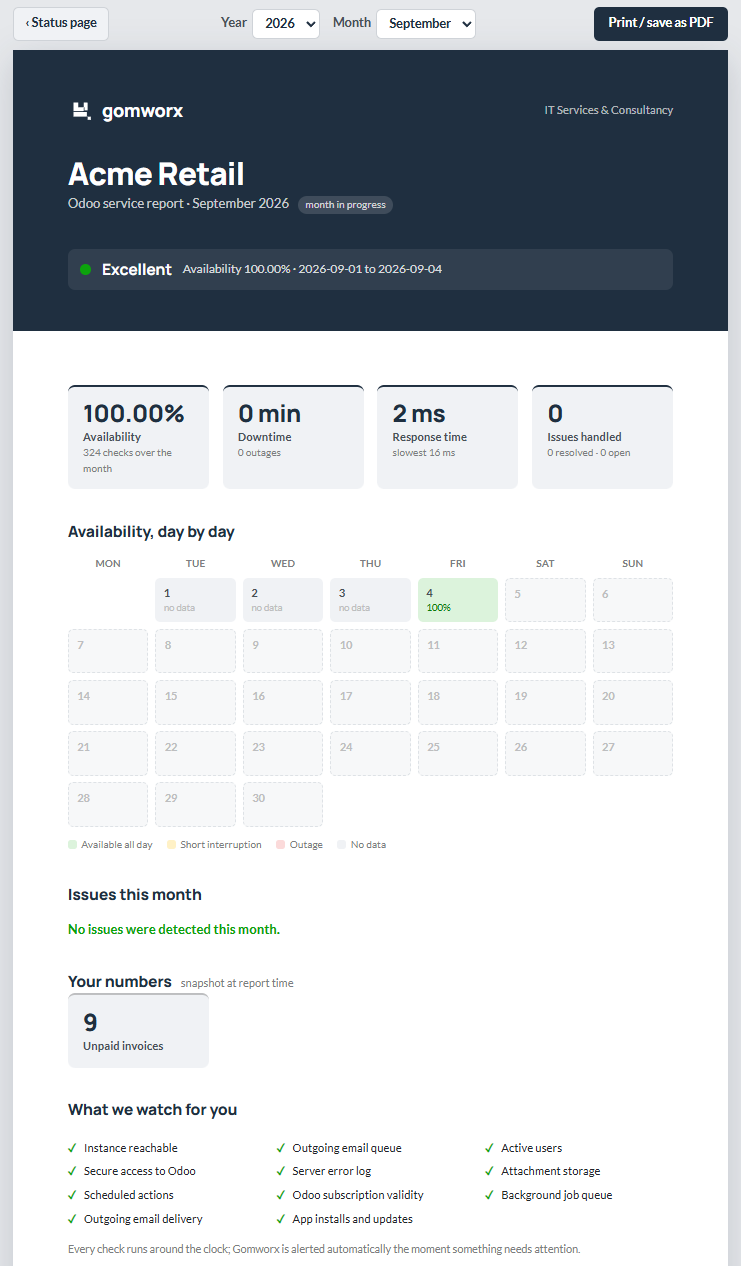Click the gomworx logo icon
Viewport: 741px width, 1266px height.
click(82, 111)
